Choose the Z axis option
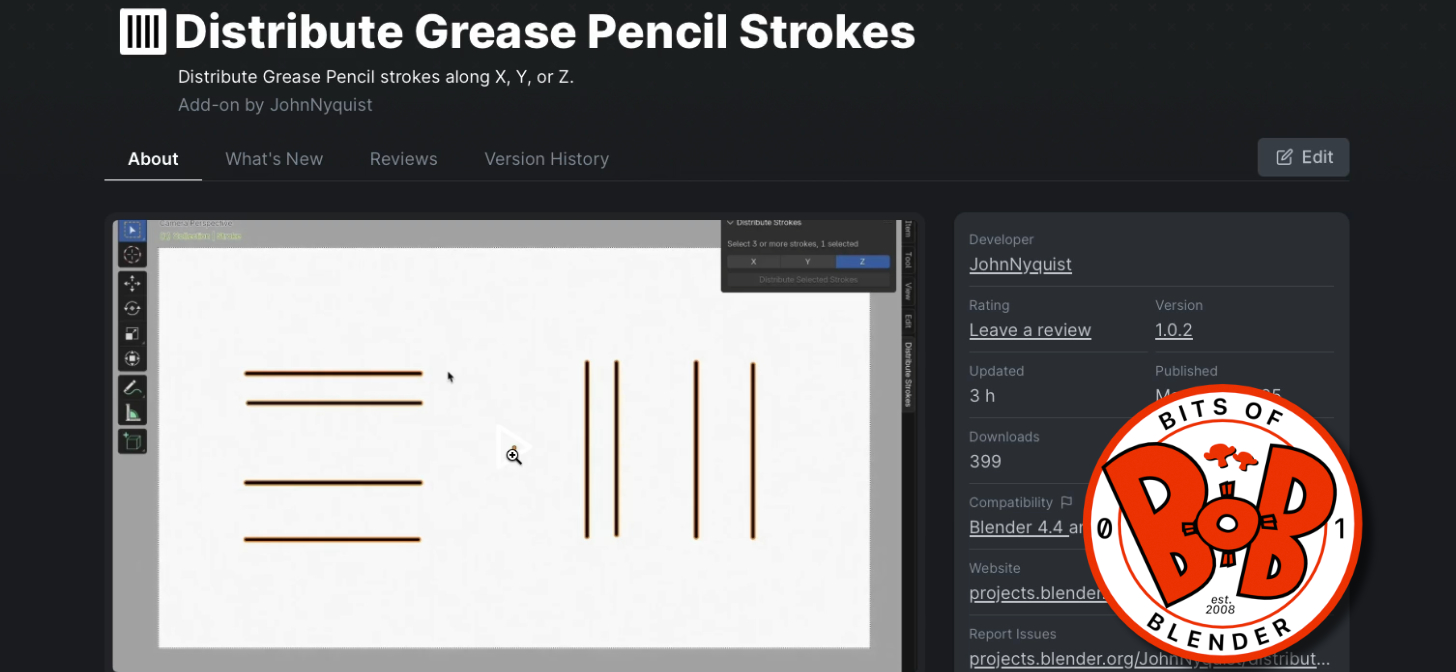1456x672 pixels. pyautogui.click(x=862, y=262)
